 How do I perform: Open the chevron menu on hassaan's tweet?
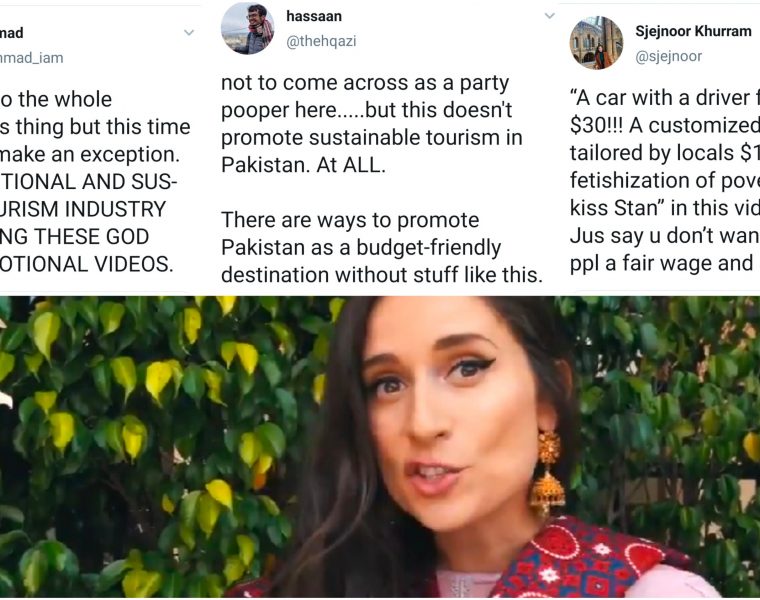tap(549, 16)
